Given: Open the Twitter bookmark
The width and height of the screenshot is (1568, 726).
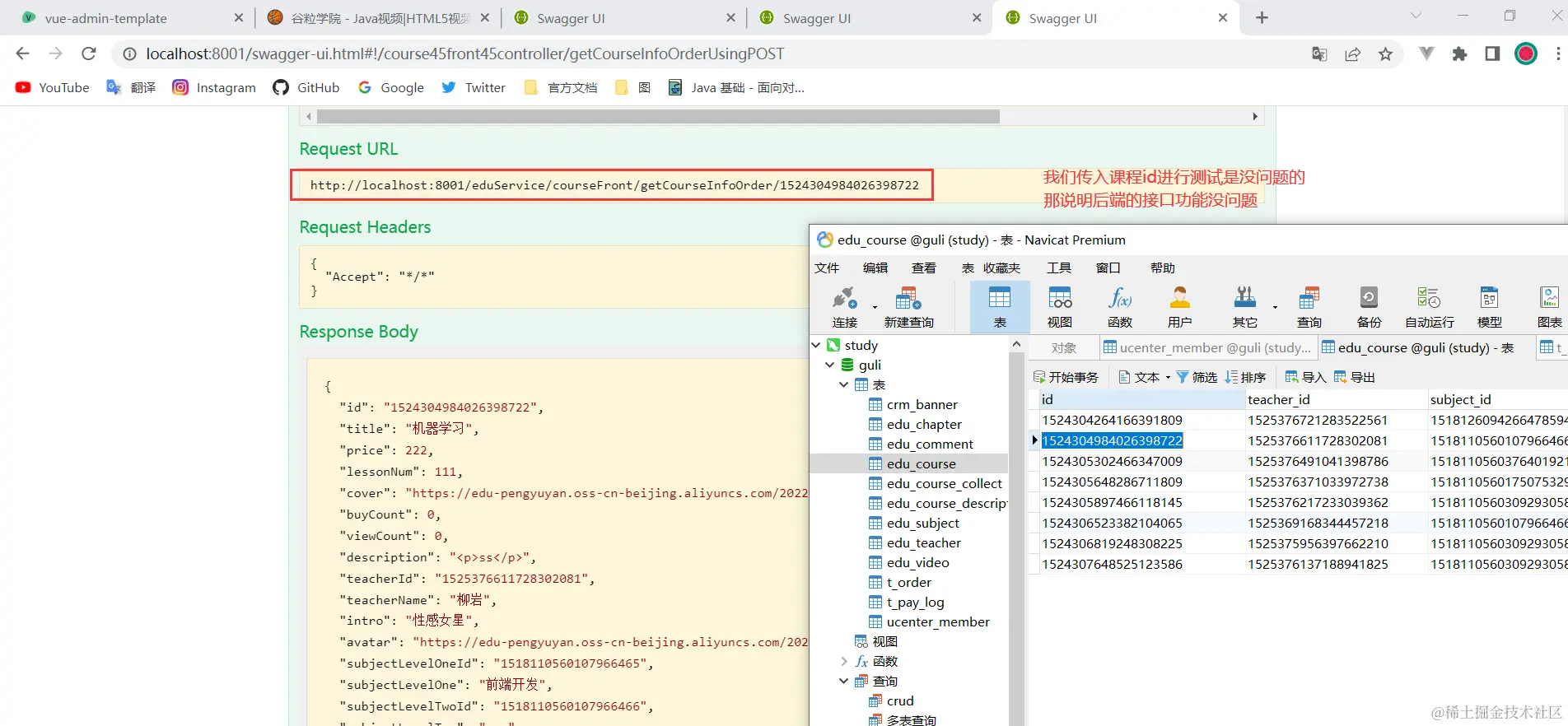Looking at the screenshot, I should pos(474,87).
